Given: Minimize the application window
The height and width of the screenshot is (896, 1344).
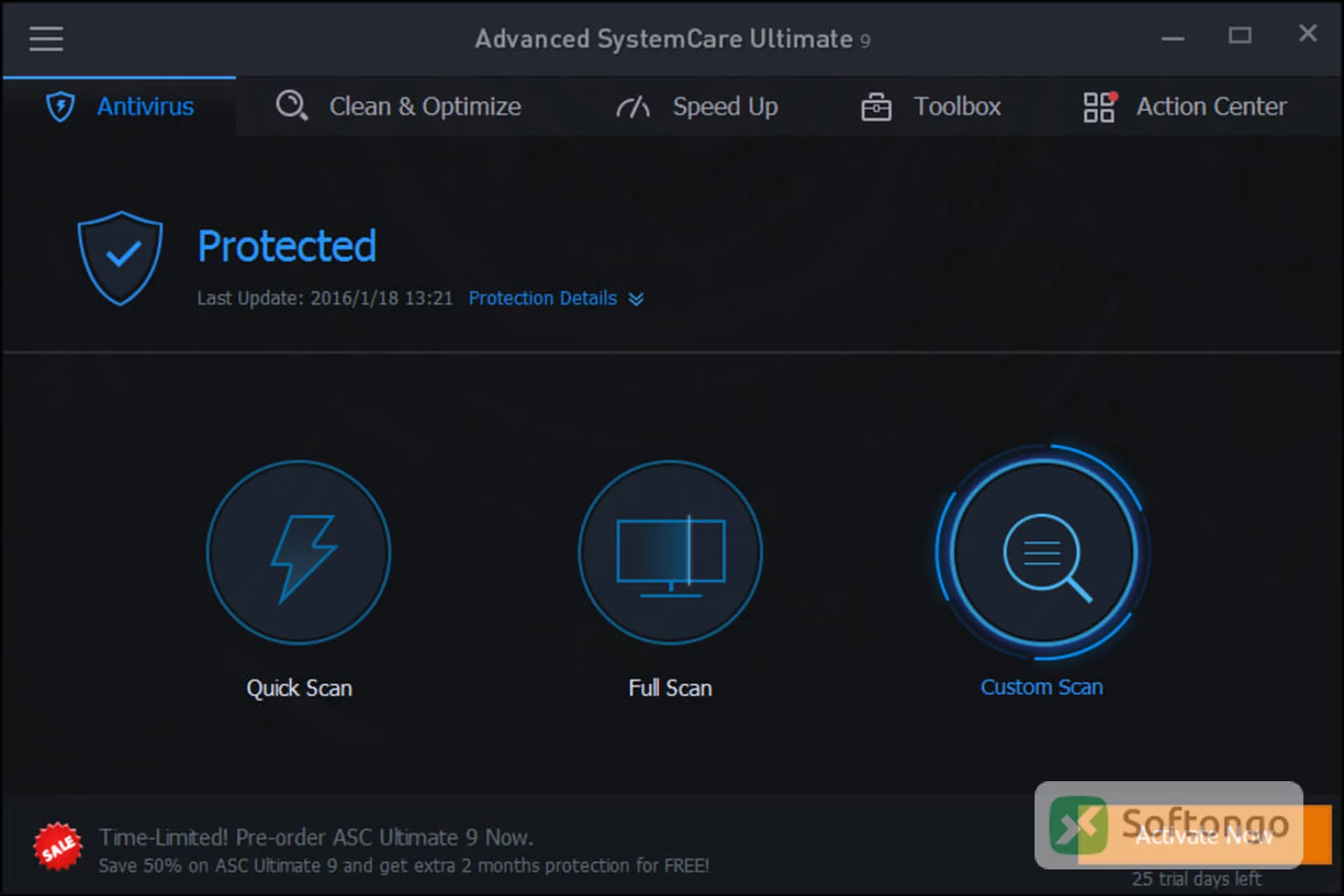Looking at the screenshot, I should pos(1172,38).
